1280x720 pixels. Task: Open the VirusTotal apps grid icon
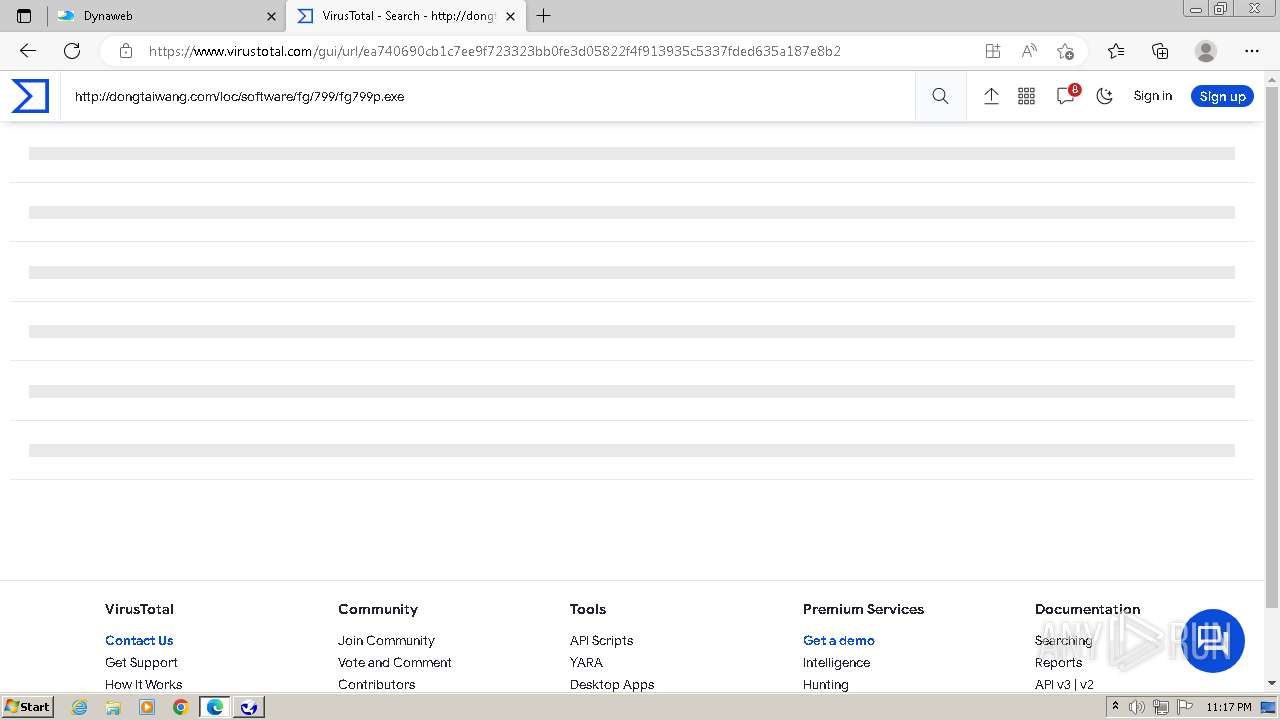[x=1026, y=96]
